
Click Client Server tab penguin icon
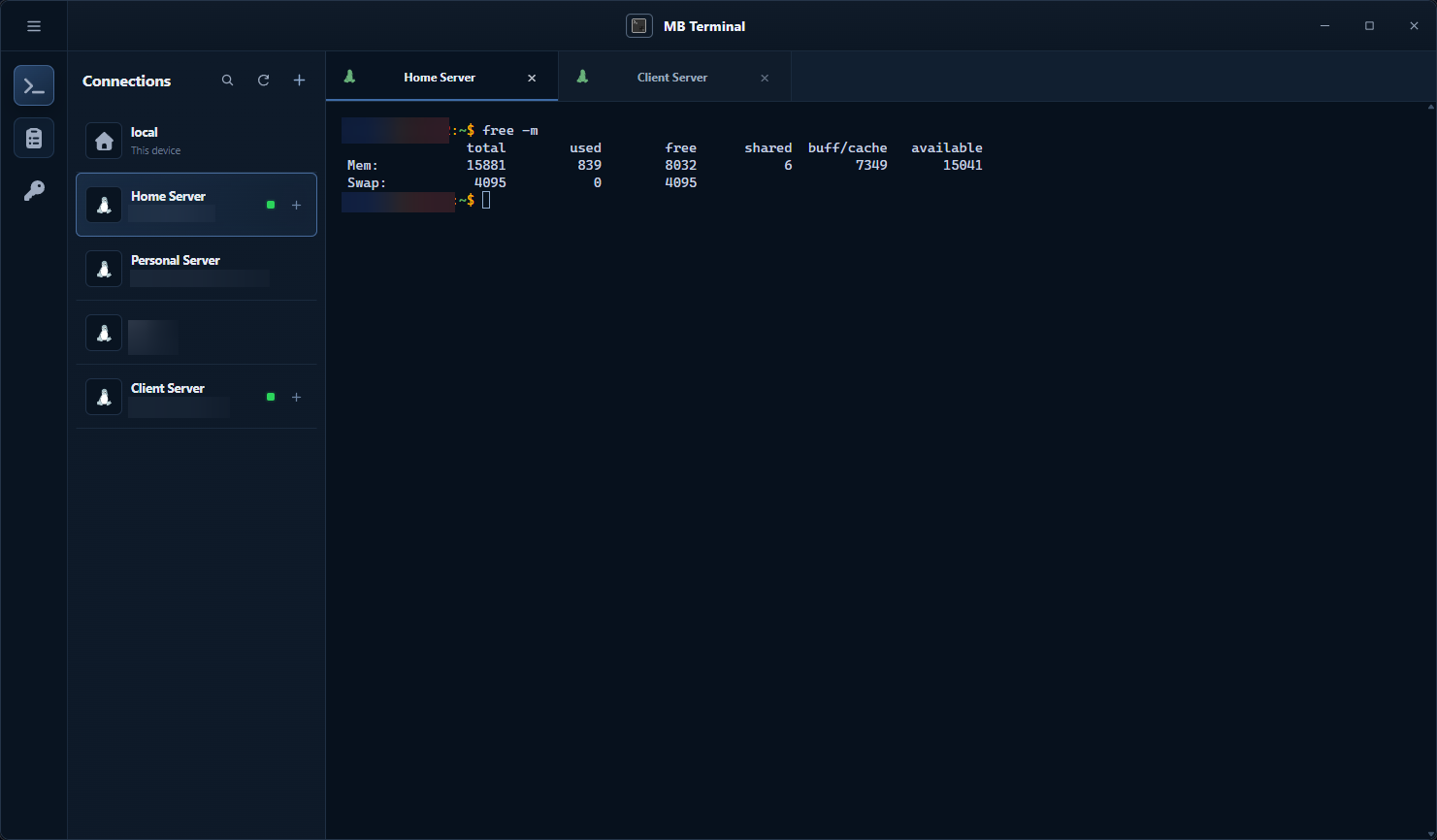click(582, 77)
